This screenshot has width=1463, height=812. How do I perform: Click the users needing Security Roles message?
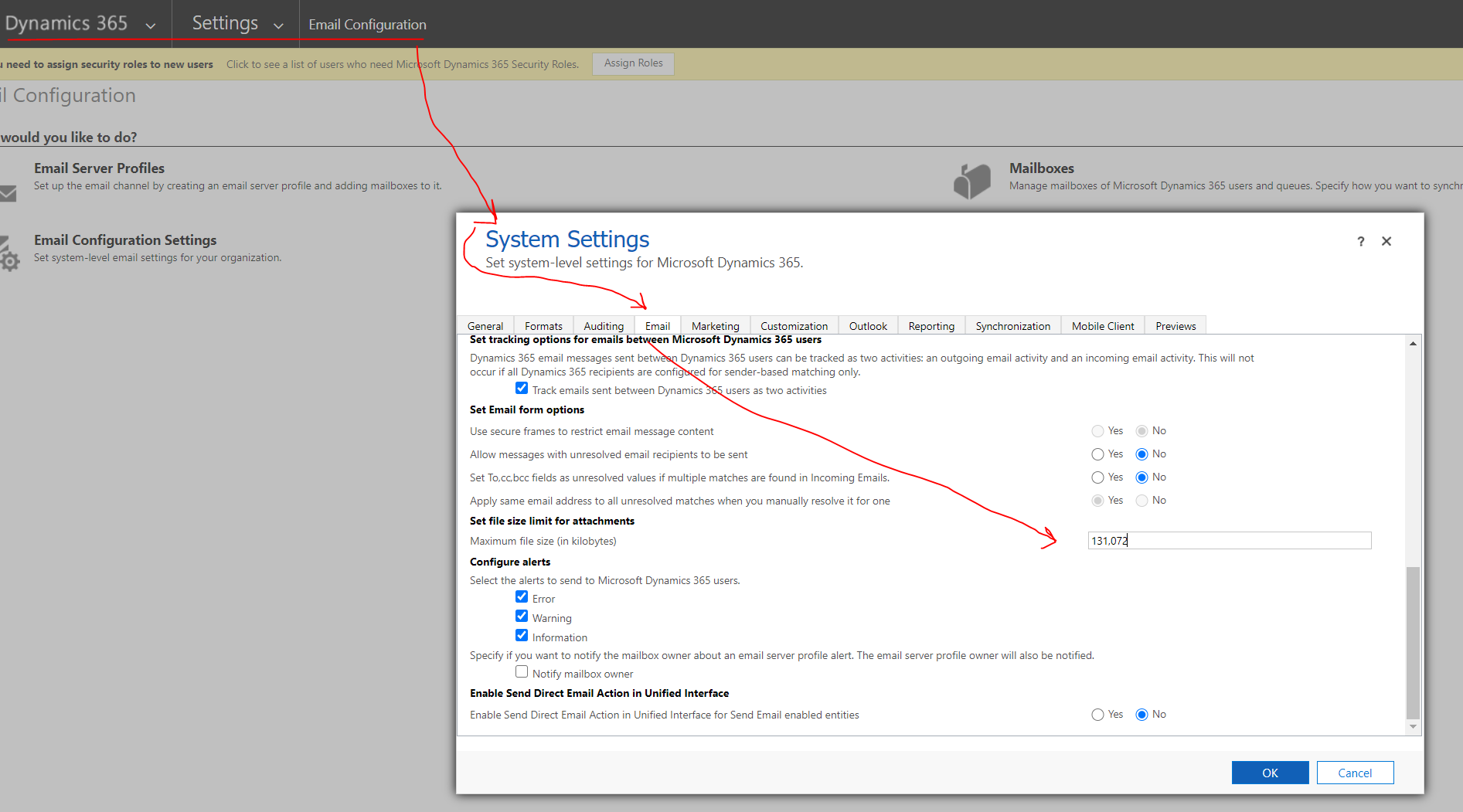403,64
